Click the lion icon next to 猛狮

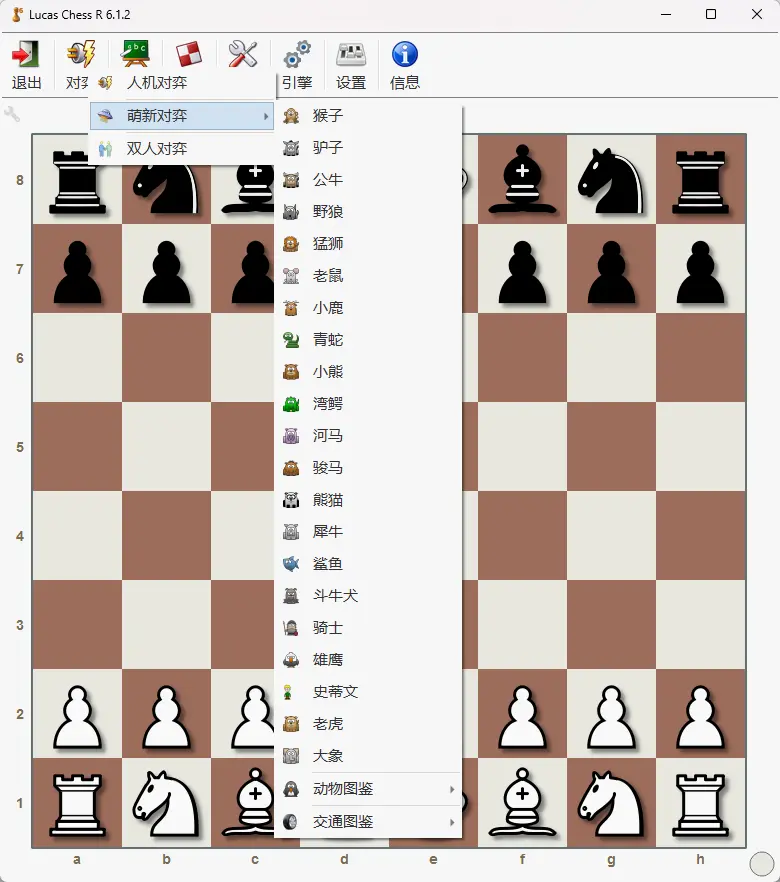click(x=291, y=244)
